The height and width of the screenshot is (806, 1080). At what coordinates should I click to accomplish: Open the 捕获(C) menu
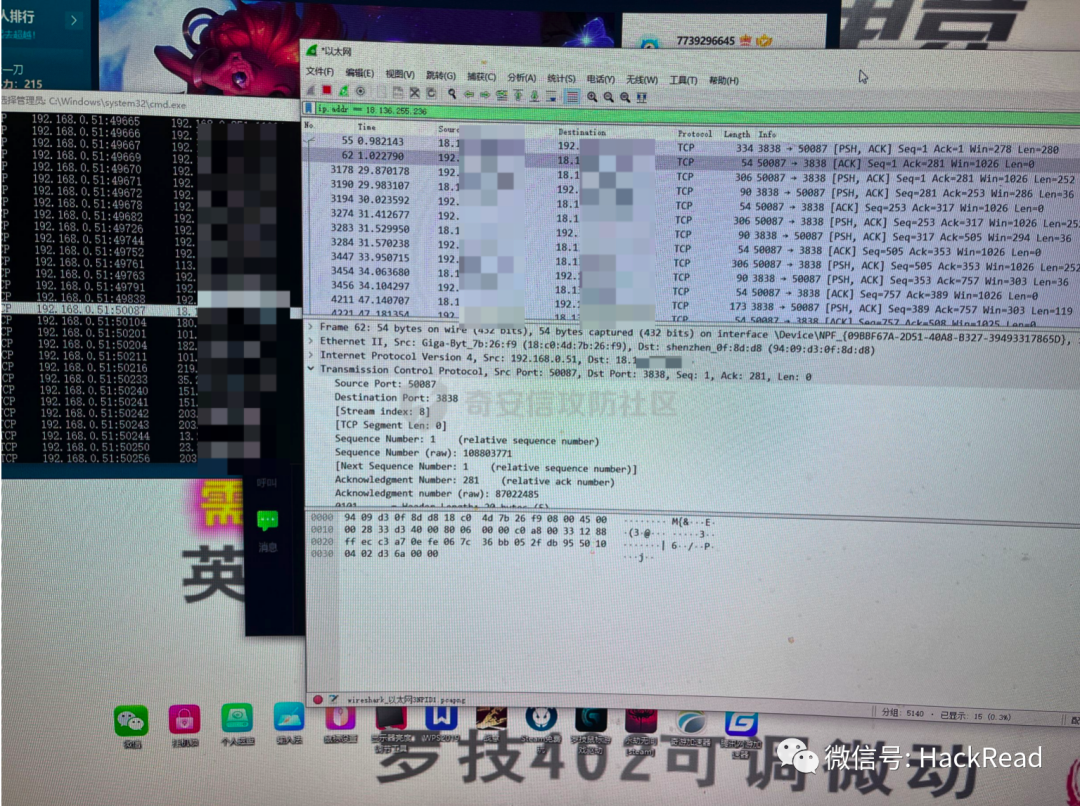[x=481, y=76]
